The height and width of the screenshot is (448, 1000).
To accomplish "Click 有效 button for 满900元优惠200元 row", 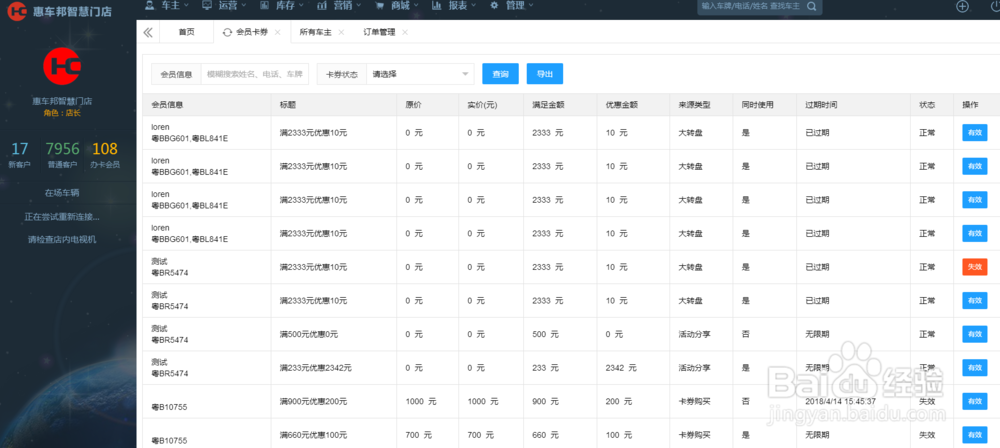I will pos(974,401).
